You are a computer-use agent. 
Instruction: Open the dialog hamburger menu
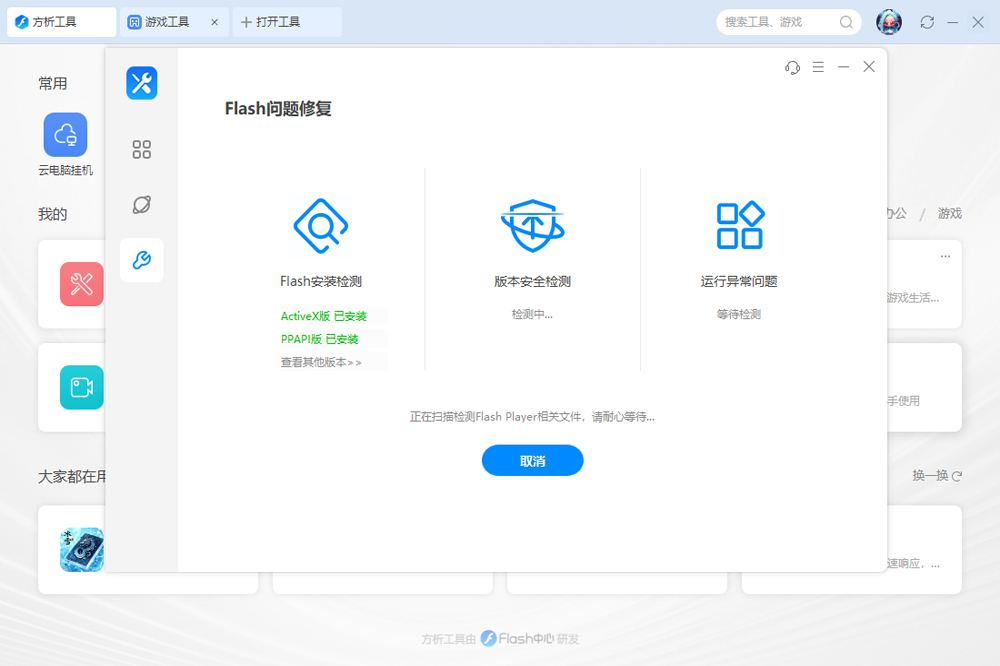pyautogui.click(x=818, y=67)
